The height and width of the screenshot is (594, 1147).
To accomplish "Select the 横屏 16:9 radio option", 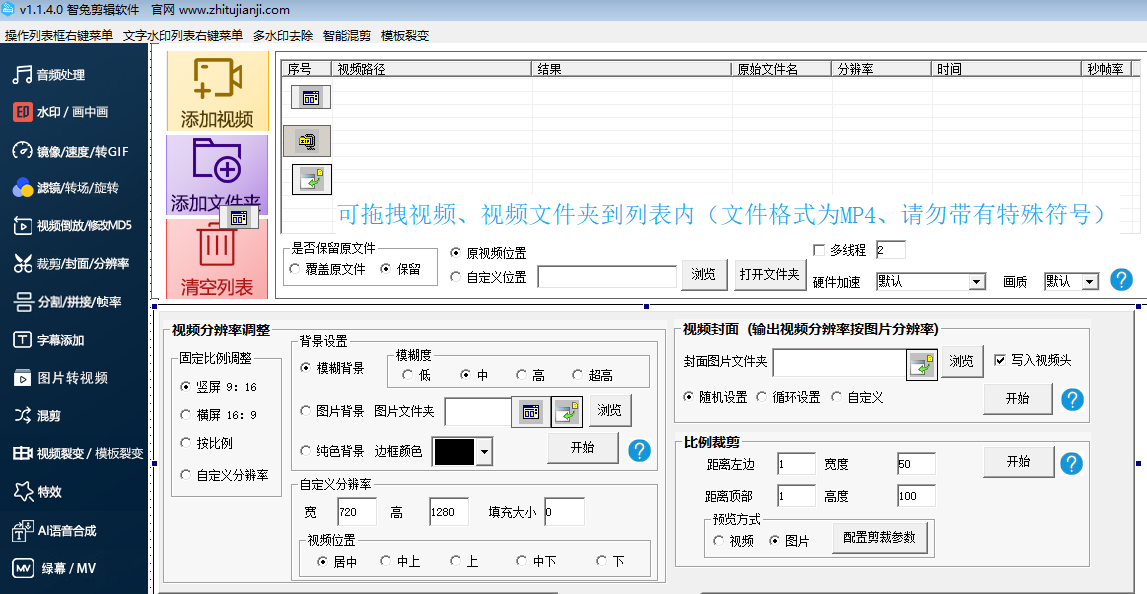I will coord(185,415).
